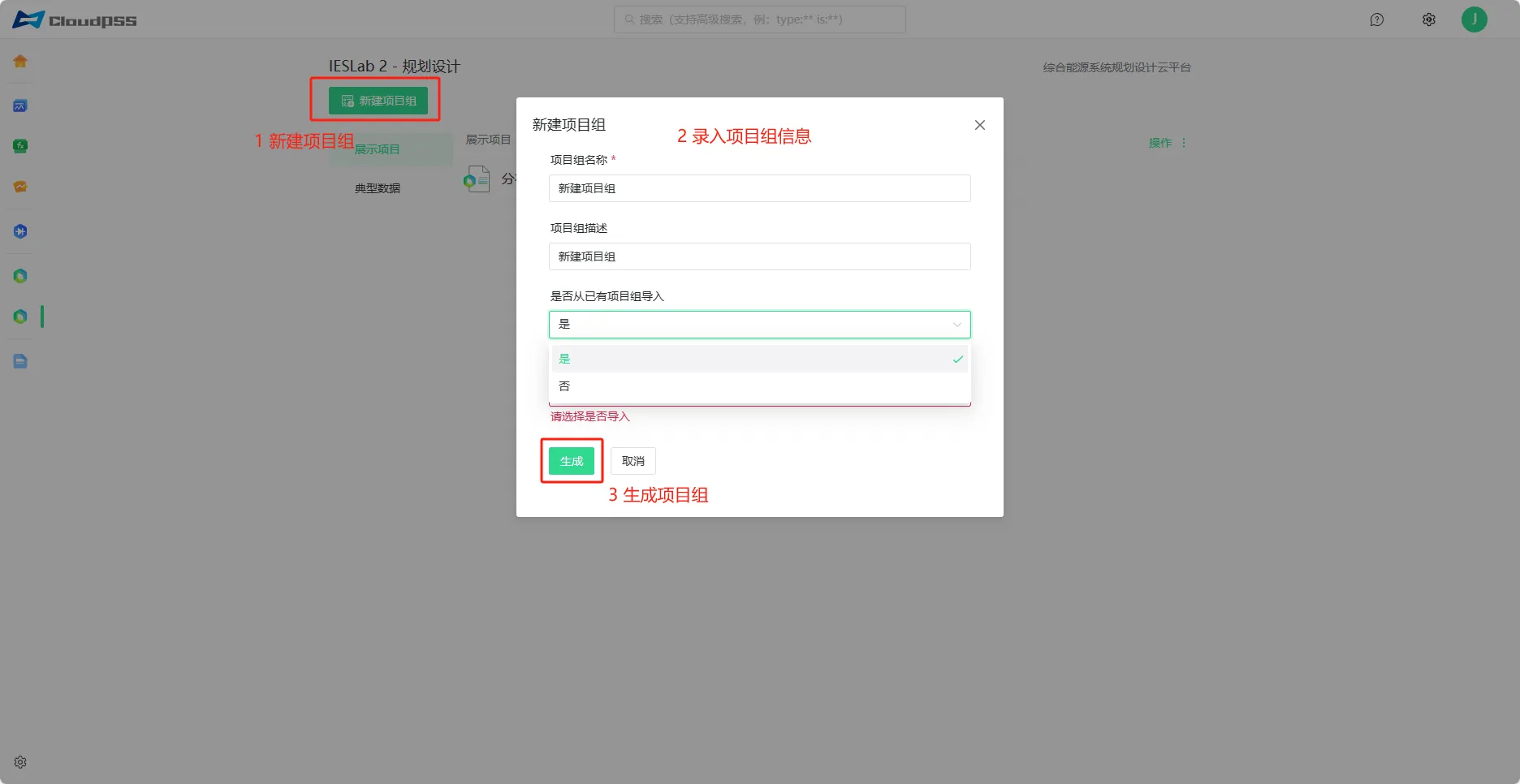1520x784 pixels.
Task: Select the 展示项目 group
Action: coord(391,149)
